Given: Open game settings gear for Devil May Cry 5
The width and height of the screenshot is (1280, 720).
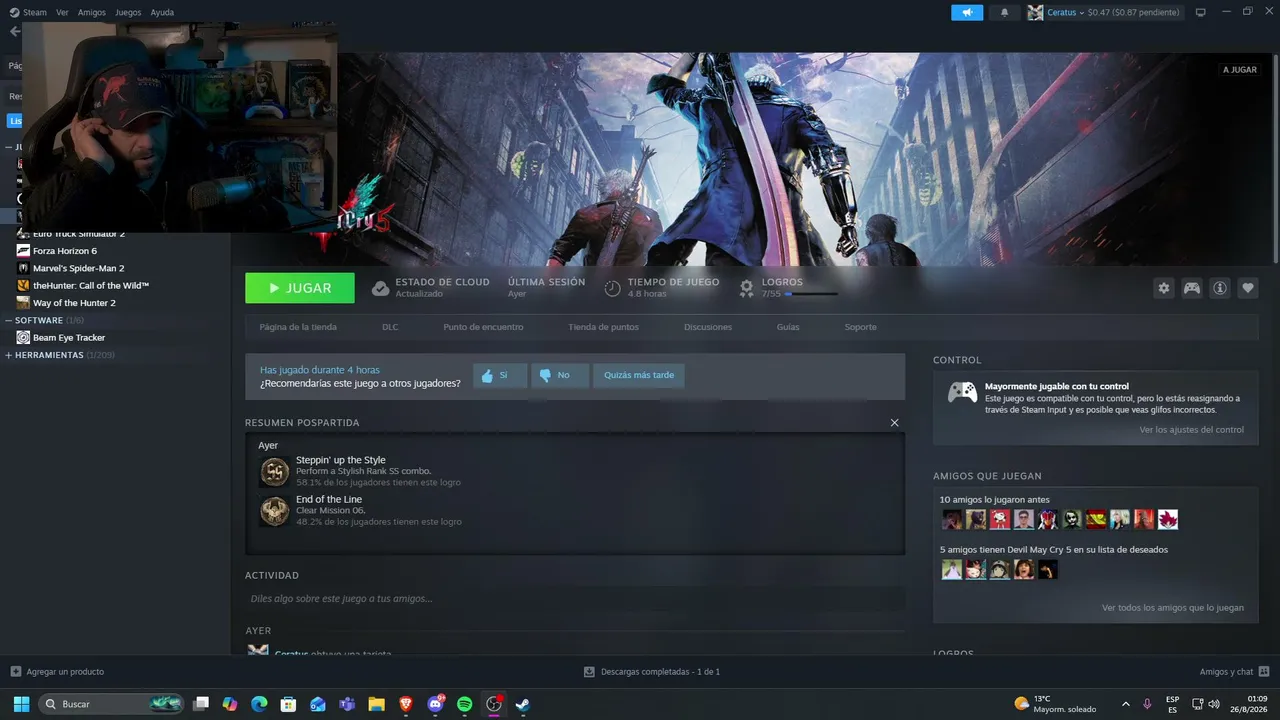Looking at the screenshot, I should 1163,288.
